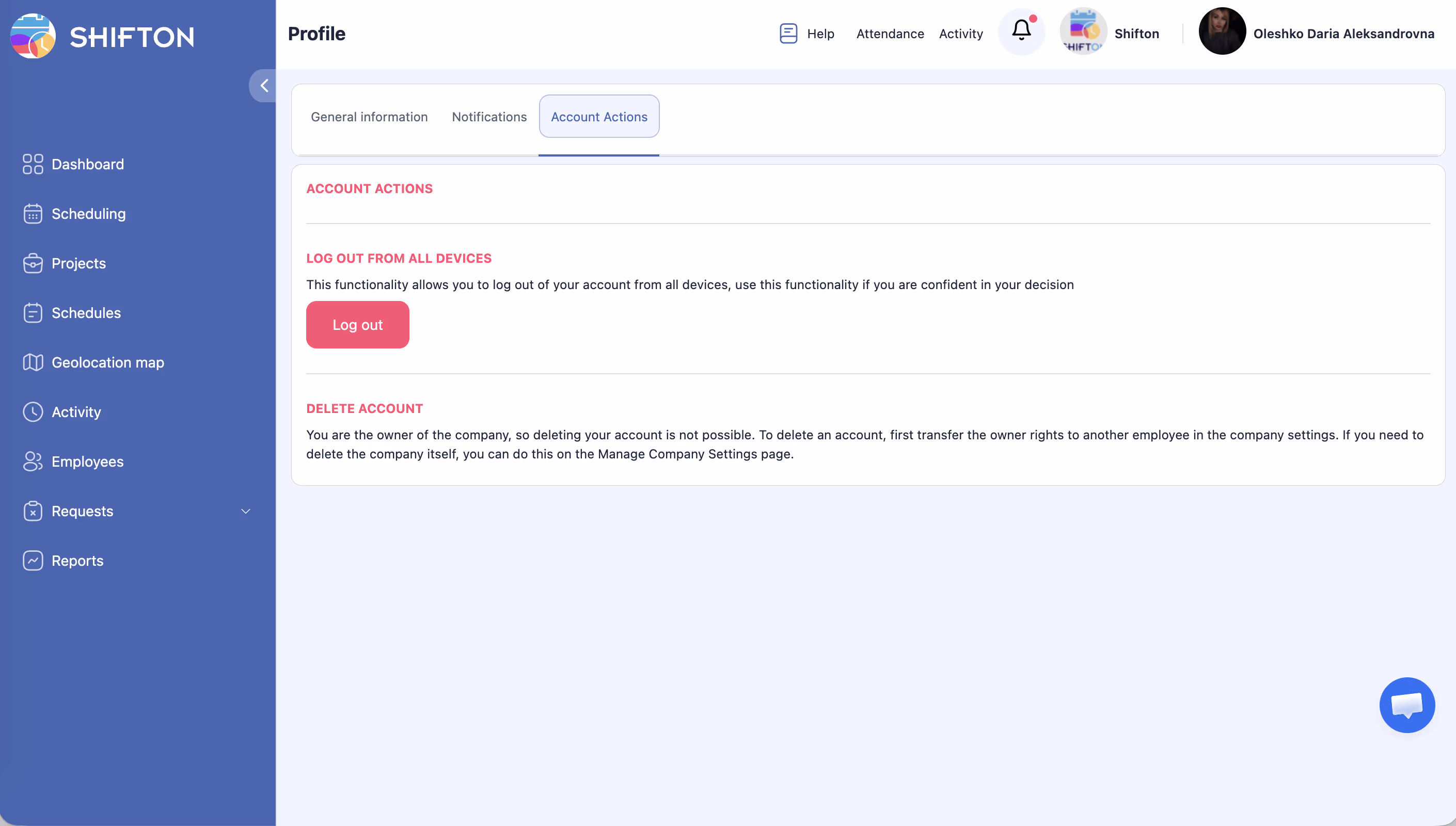The height and width of the screenshot is (826, 1456).
Task: Collapse the sidebar with arrow toggle
Action: [264, 86]
